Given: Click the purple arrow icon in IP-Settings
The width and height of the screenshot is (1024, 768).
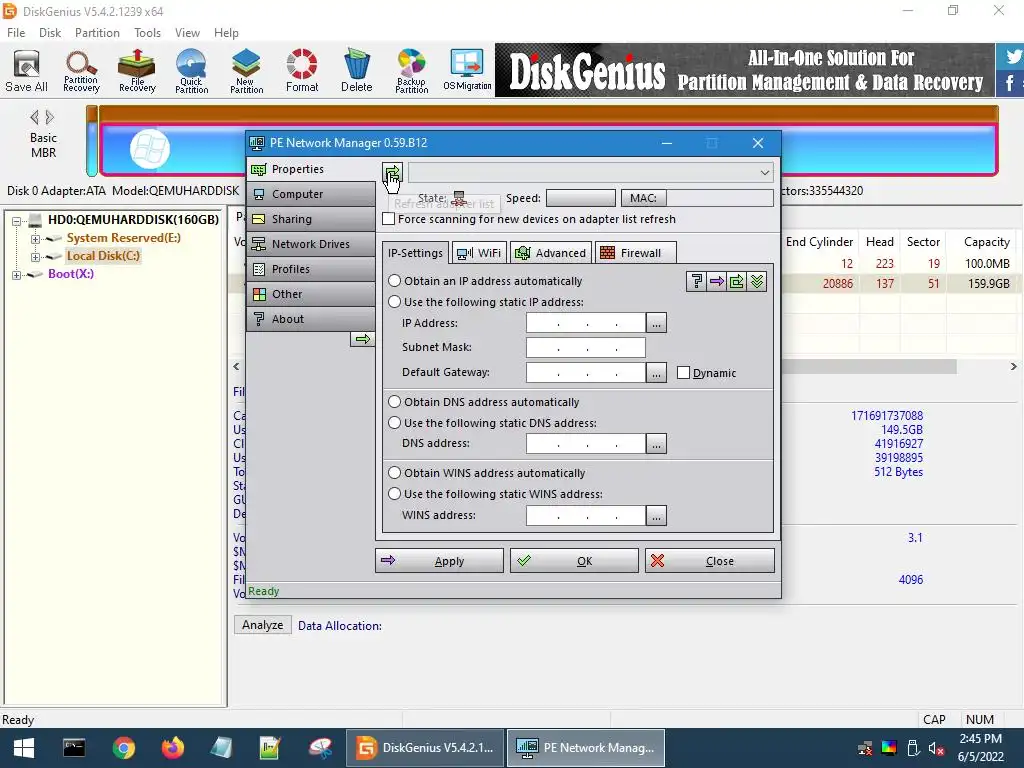Looking at the screenshot, I should [x=716, y=281].
